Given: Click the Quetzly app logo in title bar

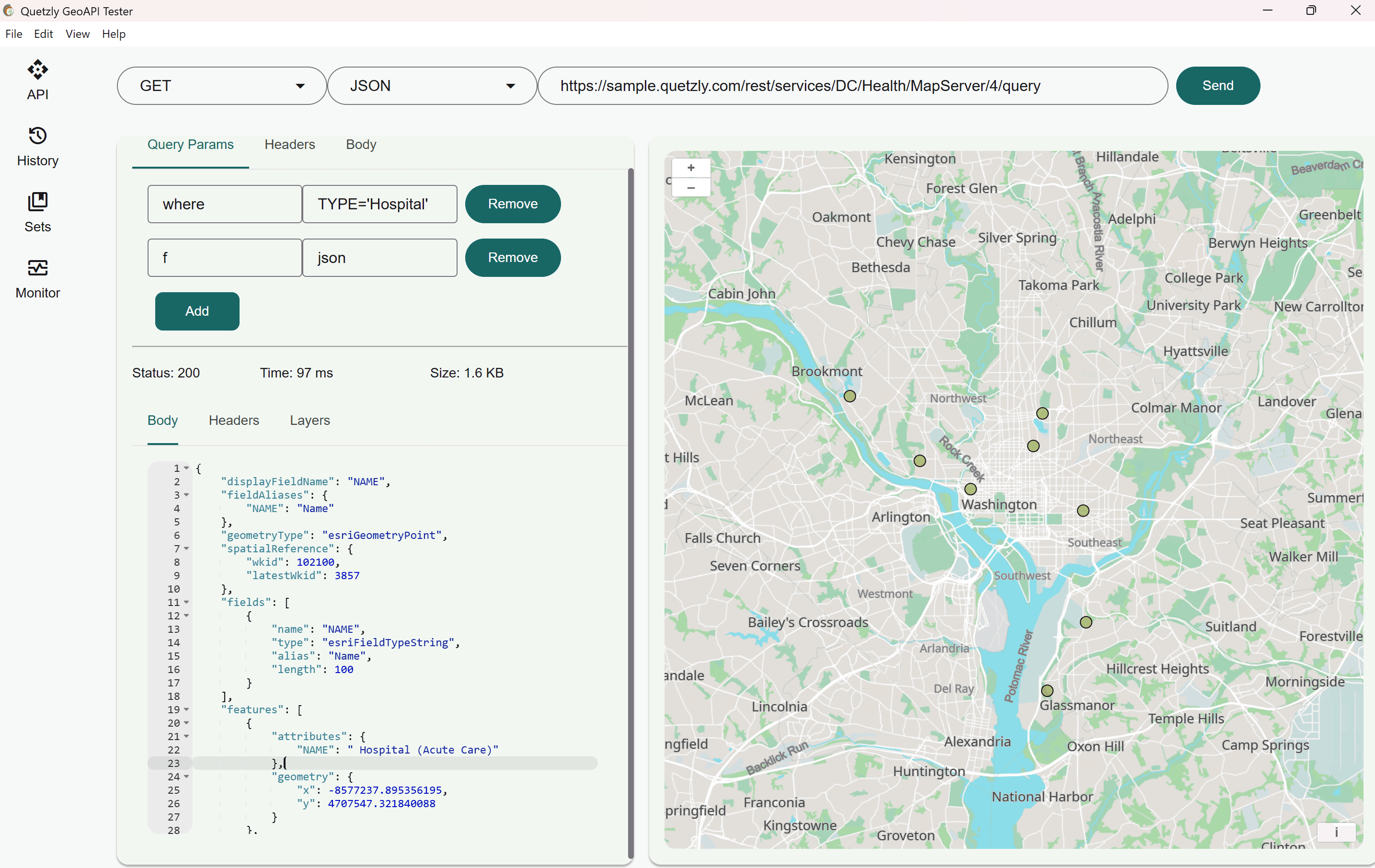Looking at the screenshot, I should click(9, 10).
